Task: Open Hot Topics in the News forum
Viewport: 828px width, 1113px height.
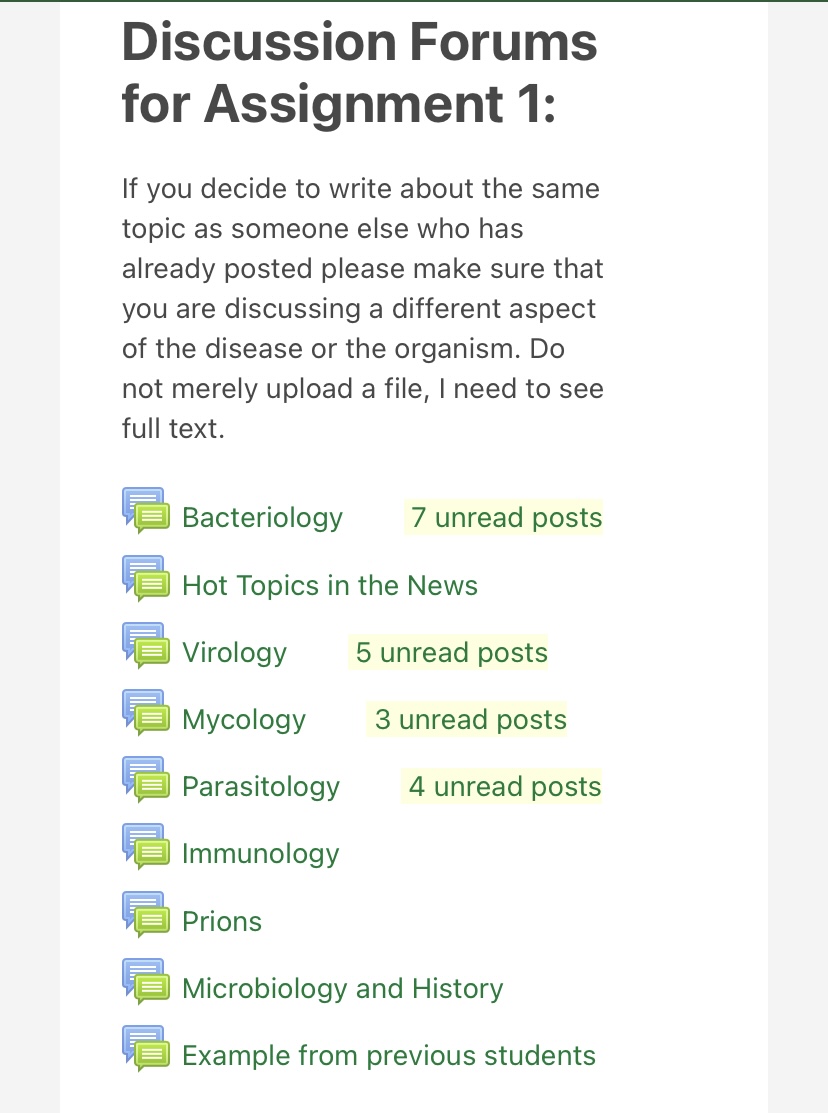Action: tap(330, 585)
